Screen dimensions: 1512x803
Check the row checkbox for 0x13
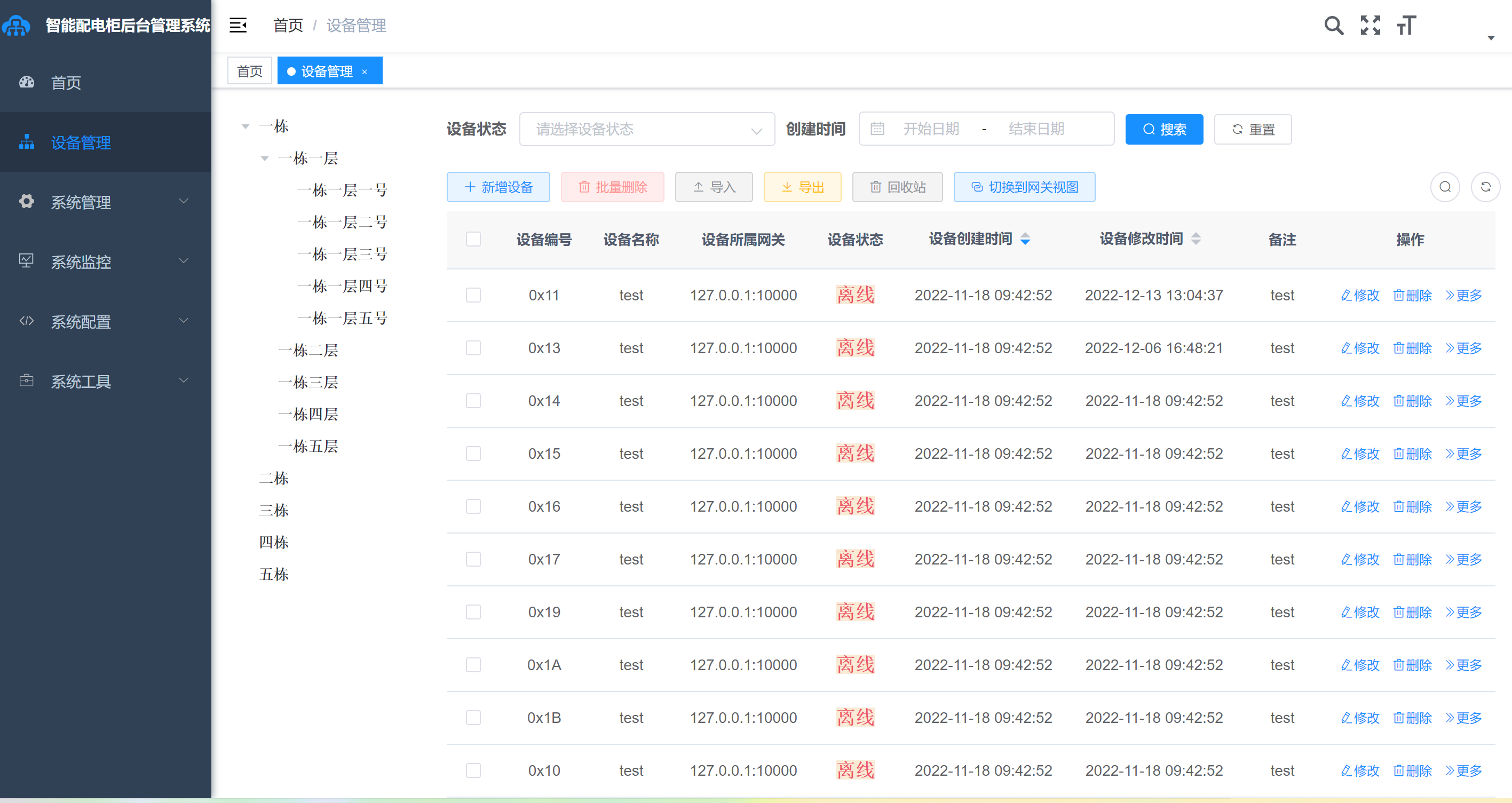click(x=473, y=348)
